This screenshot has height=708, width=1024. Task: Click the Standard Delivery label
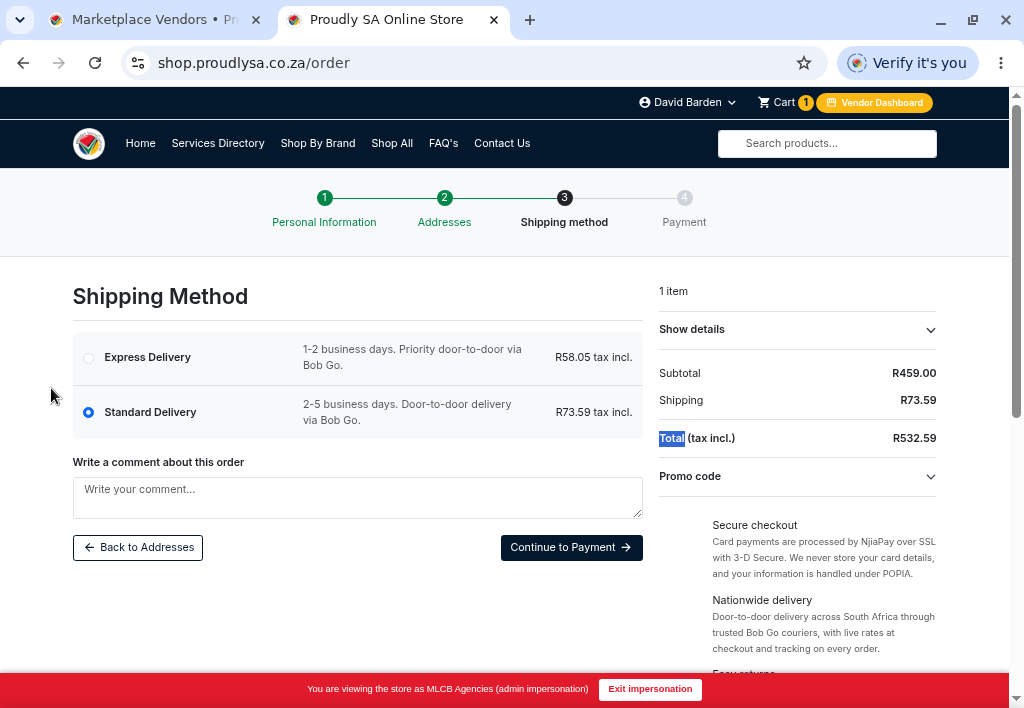click(x=150, y=412)
